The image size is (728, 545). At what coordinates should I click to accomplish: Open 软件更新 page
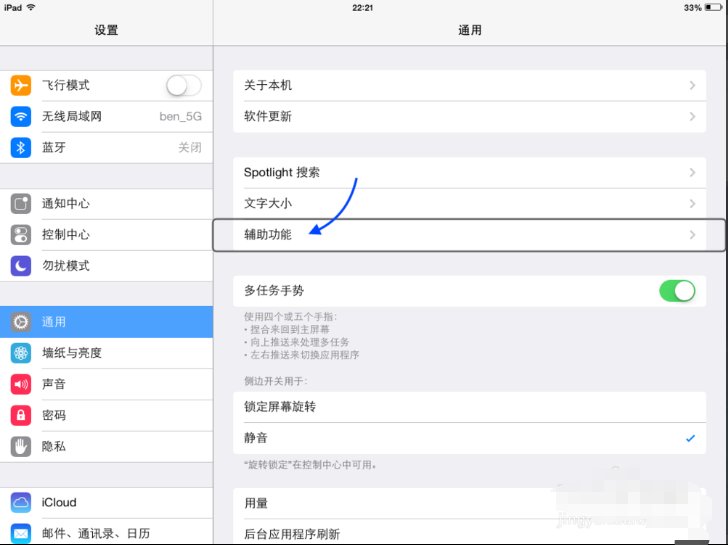pyautogui.click(x=469, y=117)
